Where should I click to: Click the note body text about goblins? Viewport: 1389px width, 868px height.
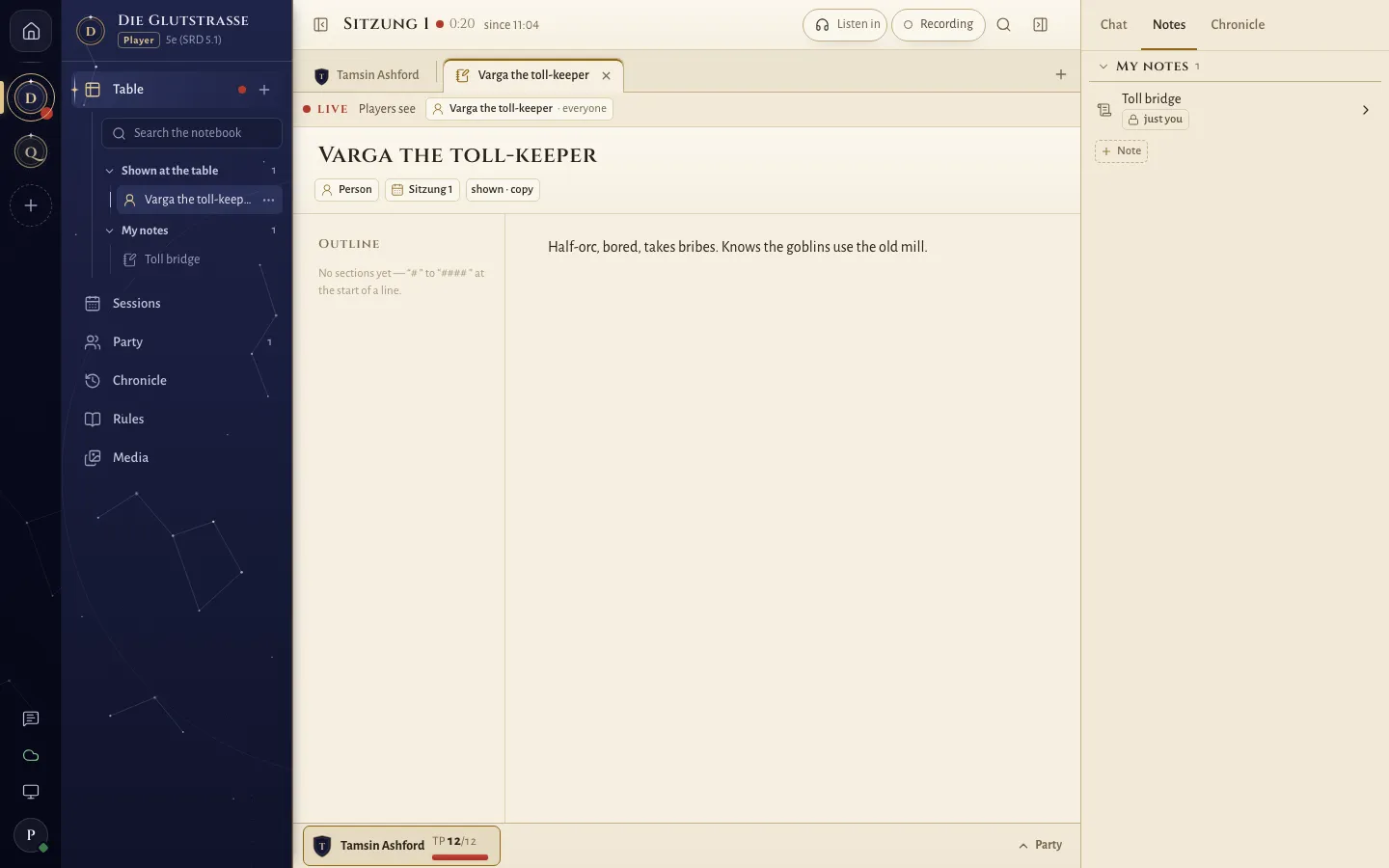[738, 247]
